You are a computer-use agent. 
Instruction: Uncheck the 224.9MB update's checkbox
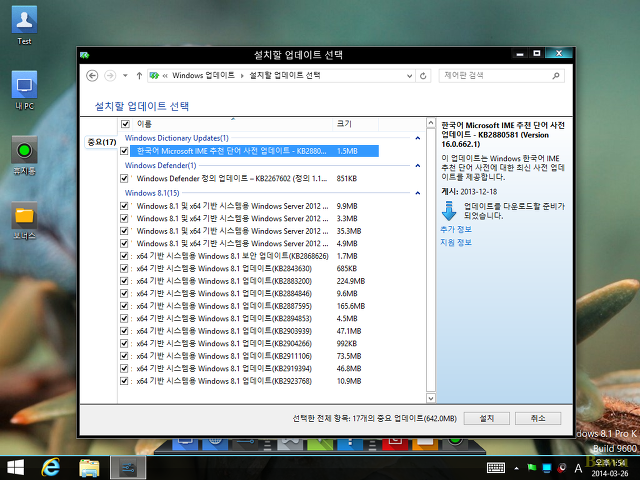124,281
